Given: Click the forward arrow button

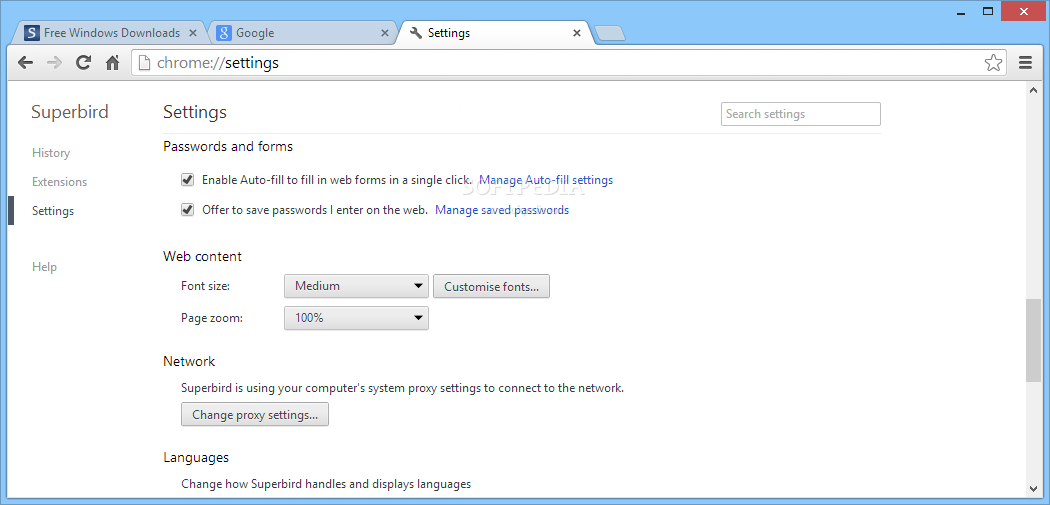Looking at the screenshot, I should tap(54, 63).
